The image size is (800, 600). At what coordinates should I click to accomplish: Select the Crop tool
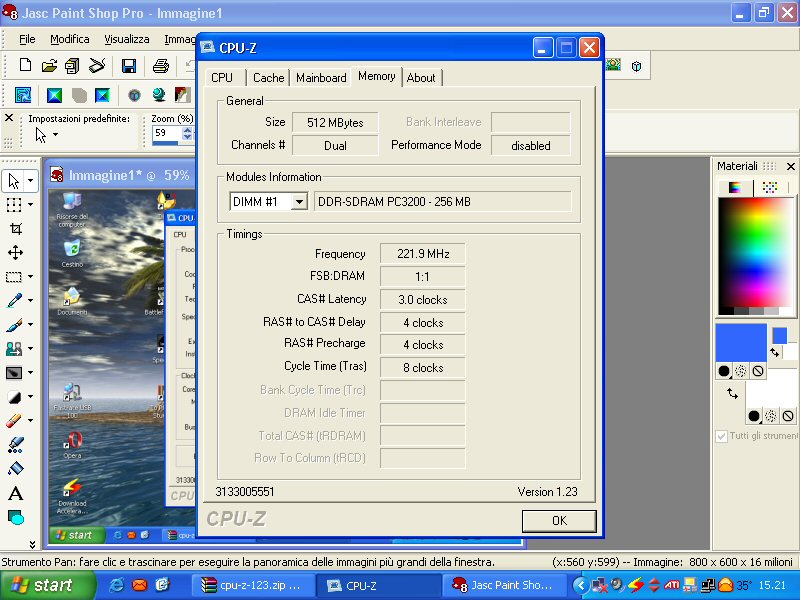[x=16, y=229]
